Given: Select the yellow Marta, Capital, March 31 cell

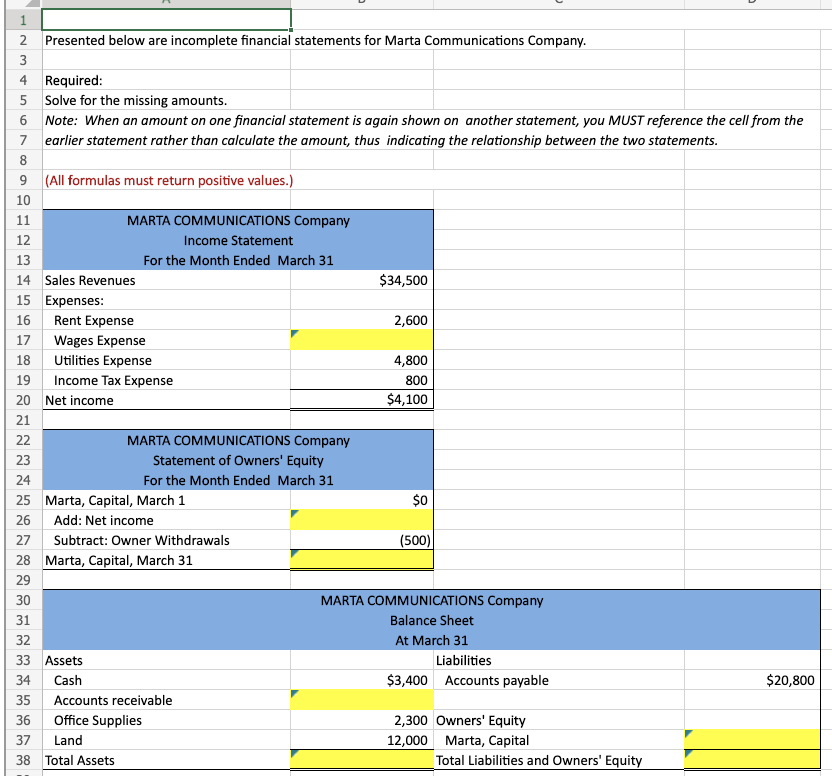Looking at the screenshot, I should coord(361,559).
